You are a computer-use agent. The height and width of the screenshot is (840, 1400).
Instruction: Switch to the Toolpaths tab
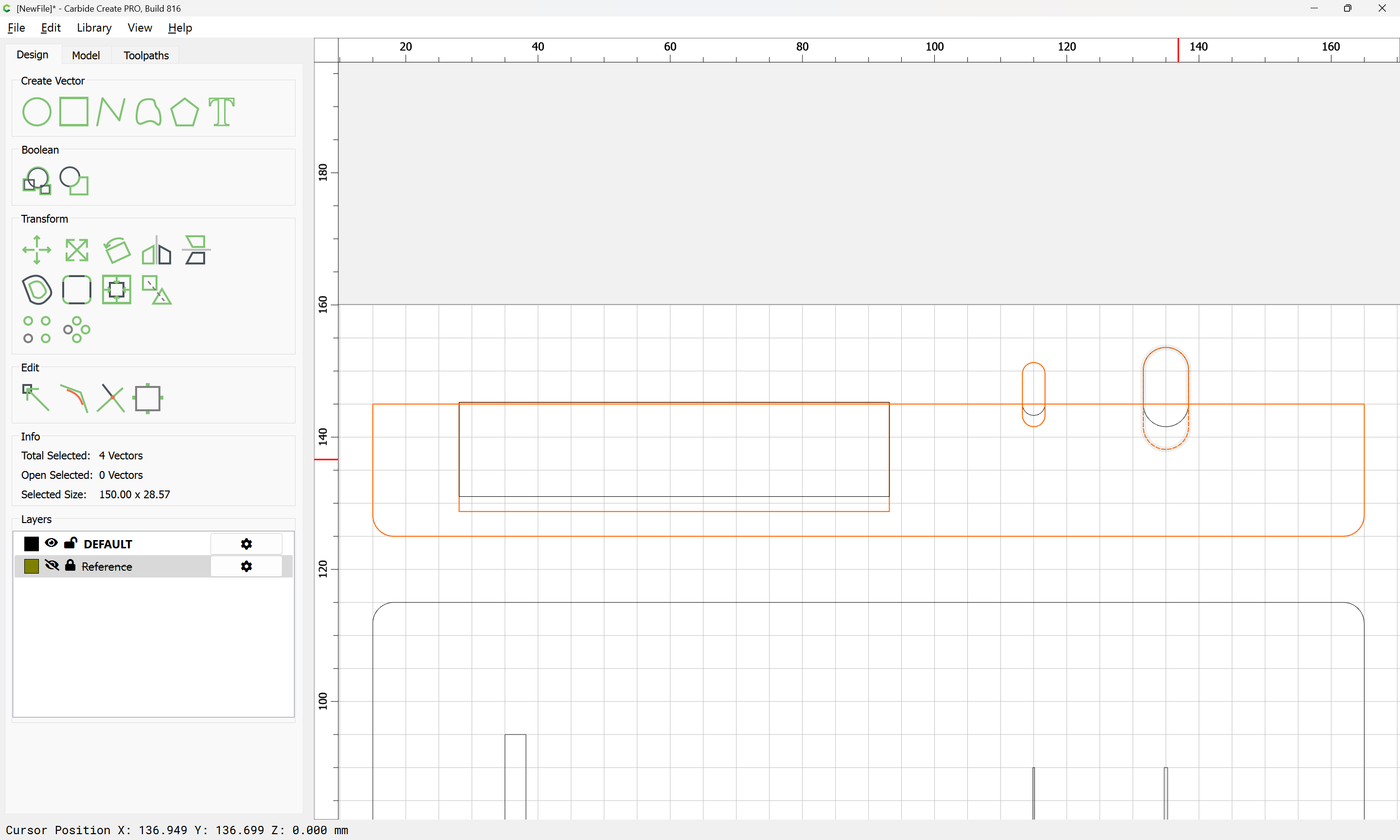(146, 55)
